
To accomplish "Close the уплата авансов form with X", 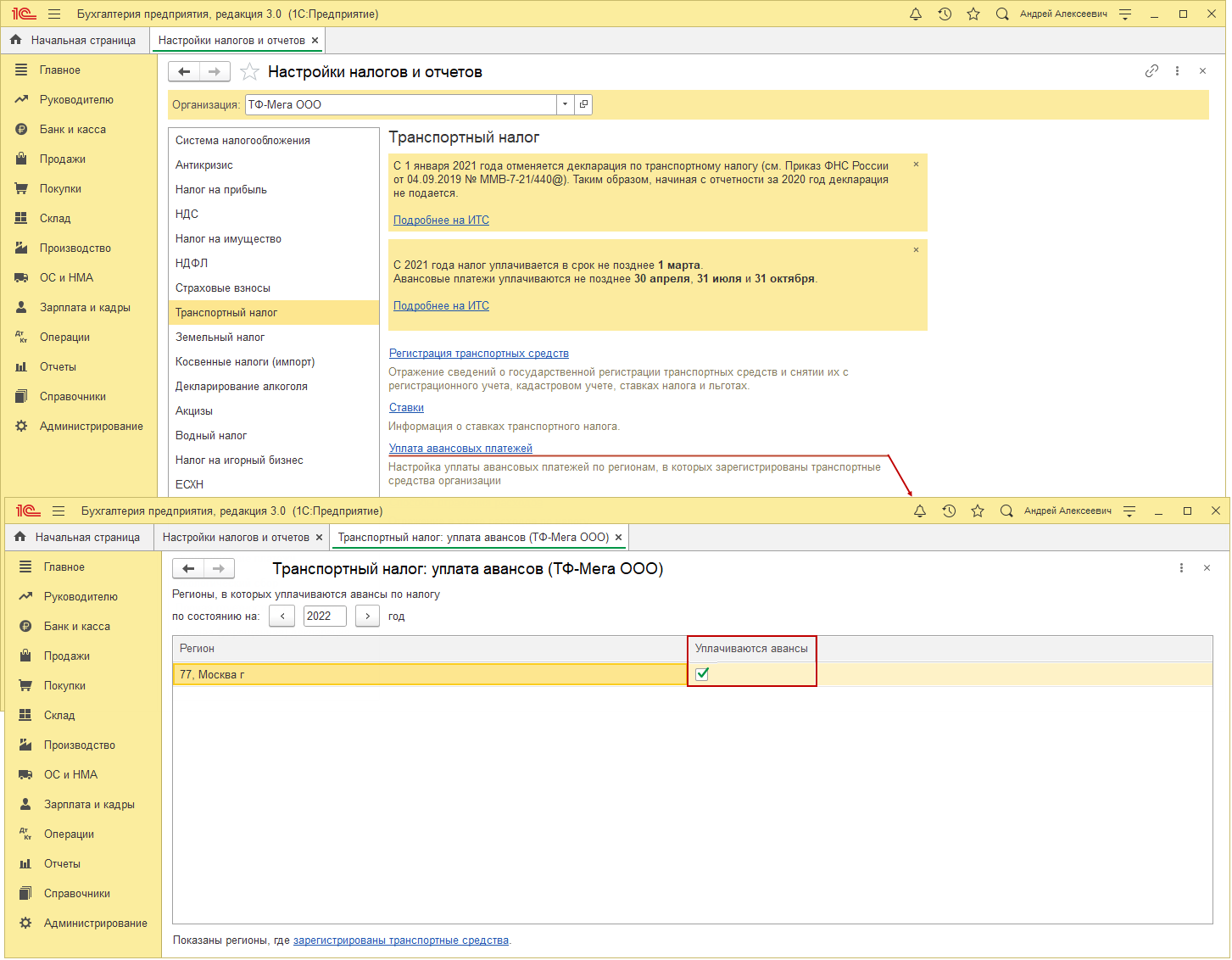I will tap(1207, 568).
